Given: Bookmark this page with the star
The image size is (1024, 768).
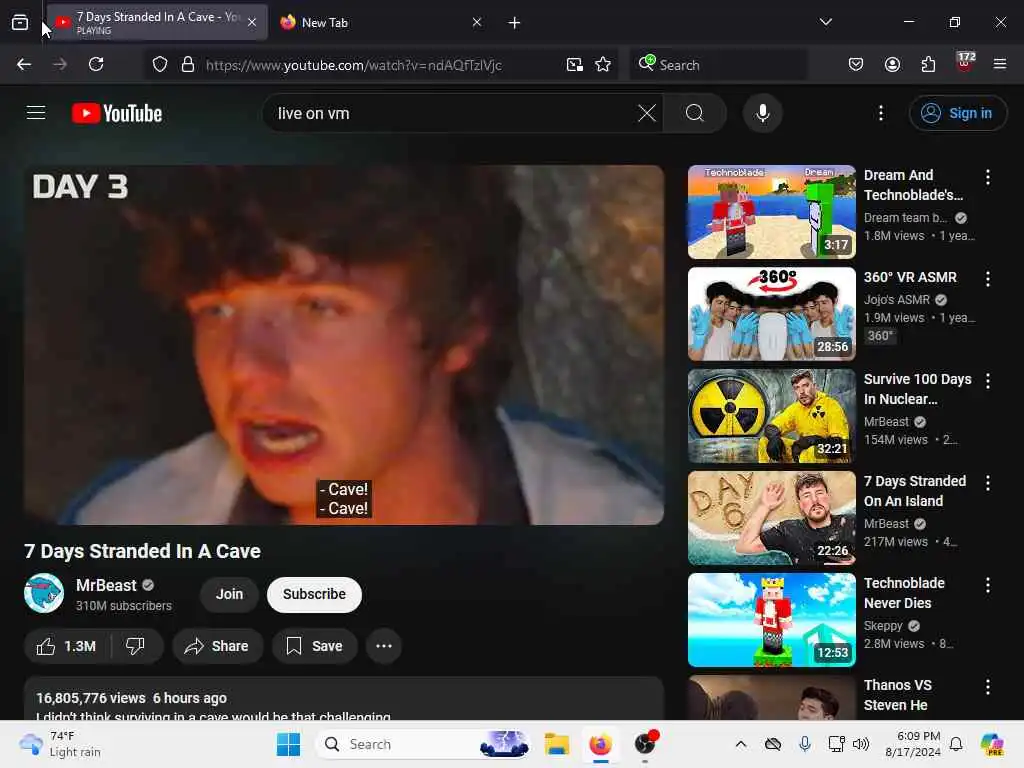Looking at the screenshot, I should [603, 64].
